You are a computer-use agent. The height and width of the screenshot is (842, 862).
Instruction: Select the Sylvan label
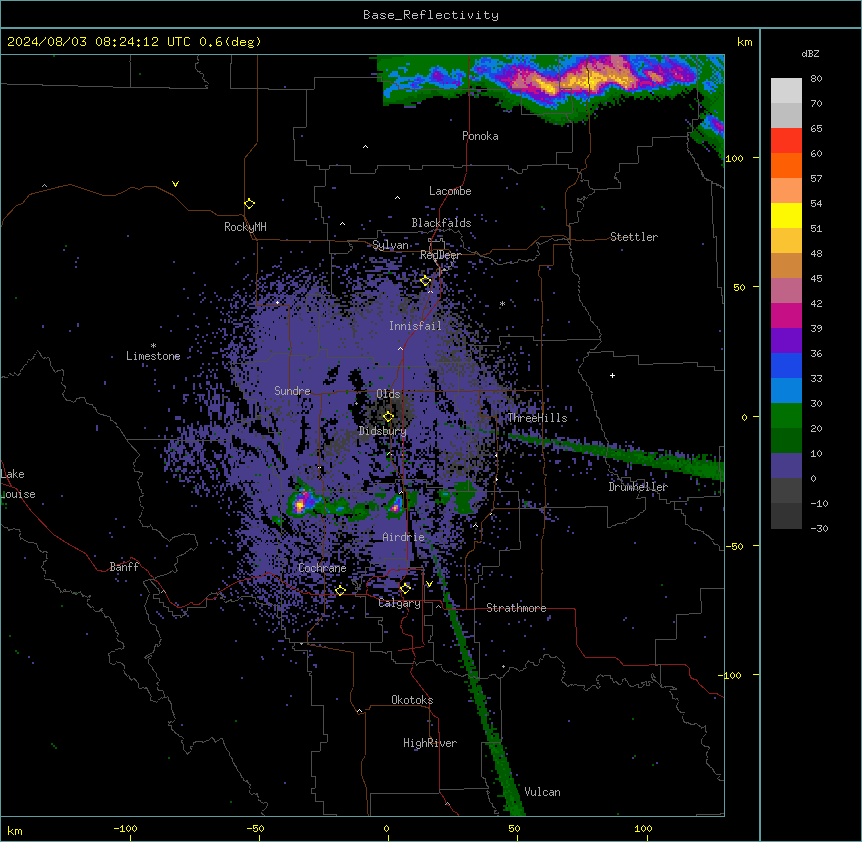[390, 245]
